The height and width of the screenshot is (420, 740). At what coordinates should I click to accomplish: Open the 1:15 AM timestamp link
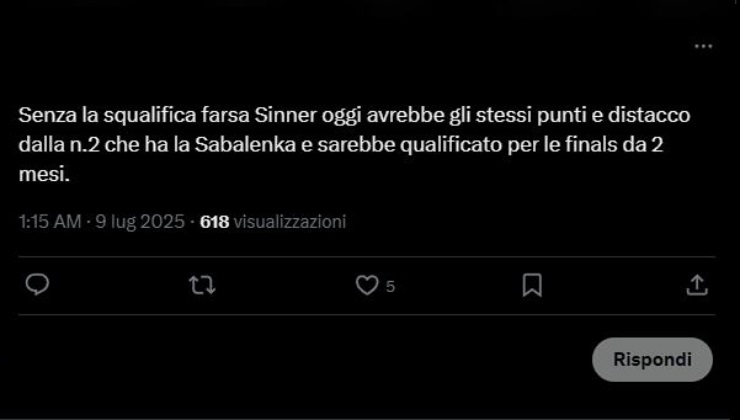click(x=50, y=221)
